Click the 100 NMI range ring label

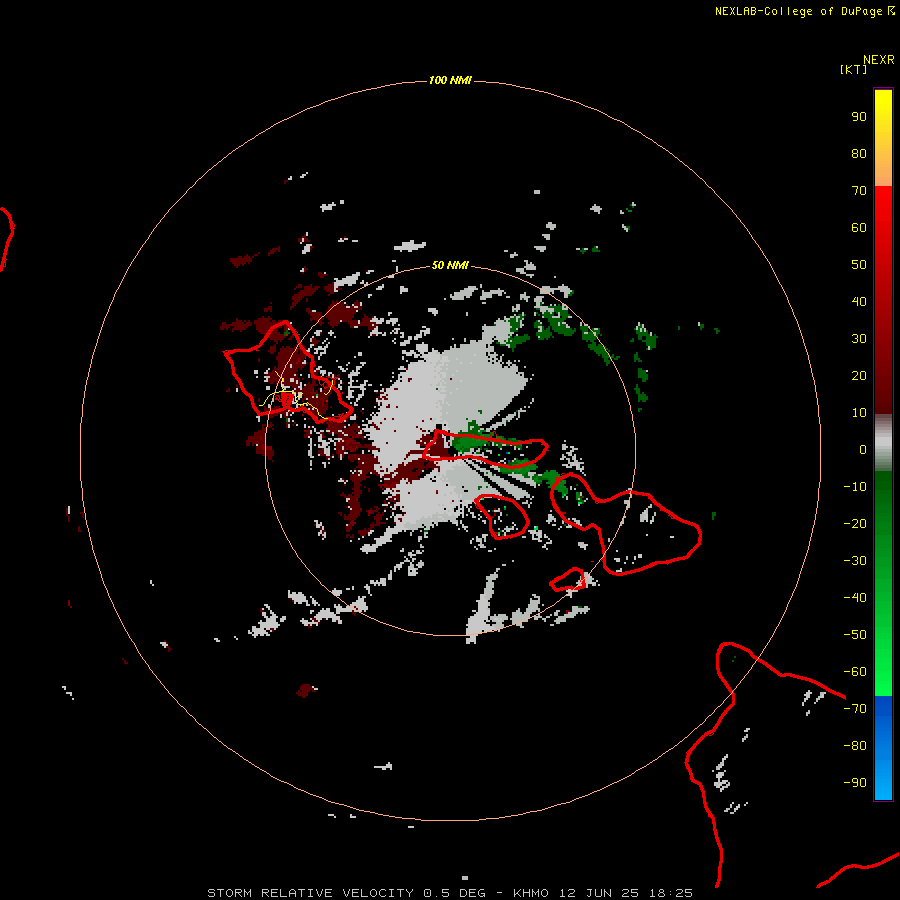450,80
